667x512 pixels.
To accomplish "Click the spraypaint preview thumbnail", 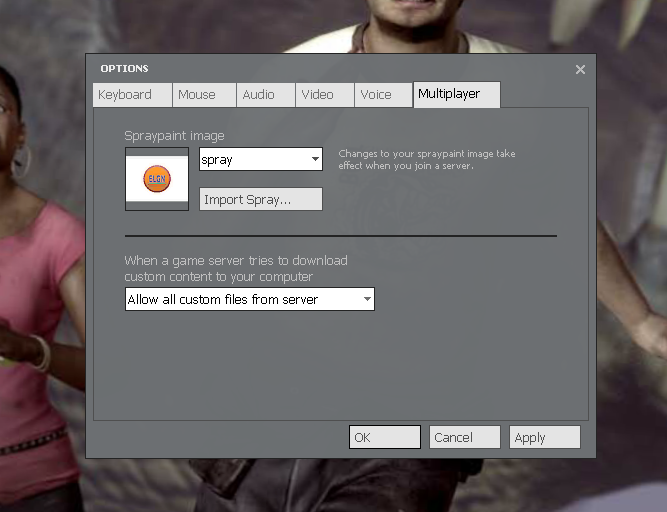I will 157,180.
